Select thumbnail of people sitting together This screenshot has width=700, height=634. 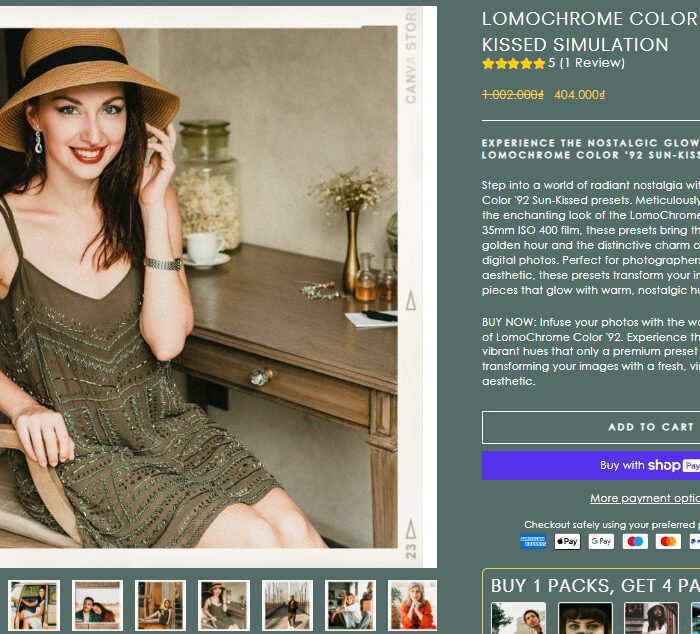[350, 605]
